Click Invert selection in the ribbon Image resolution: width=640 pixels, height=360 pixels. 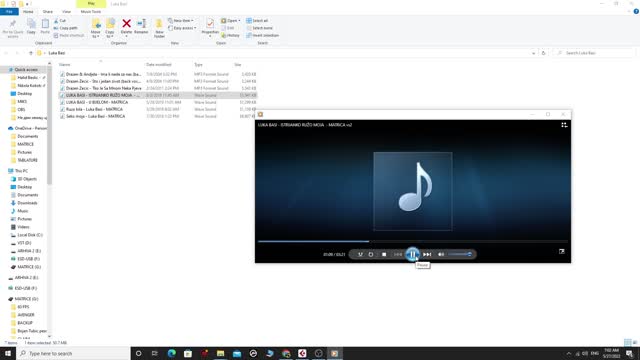click(262, 35)
